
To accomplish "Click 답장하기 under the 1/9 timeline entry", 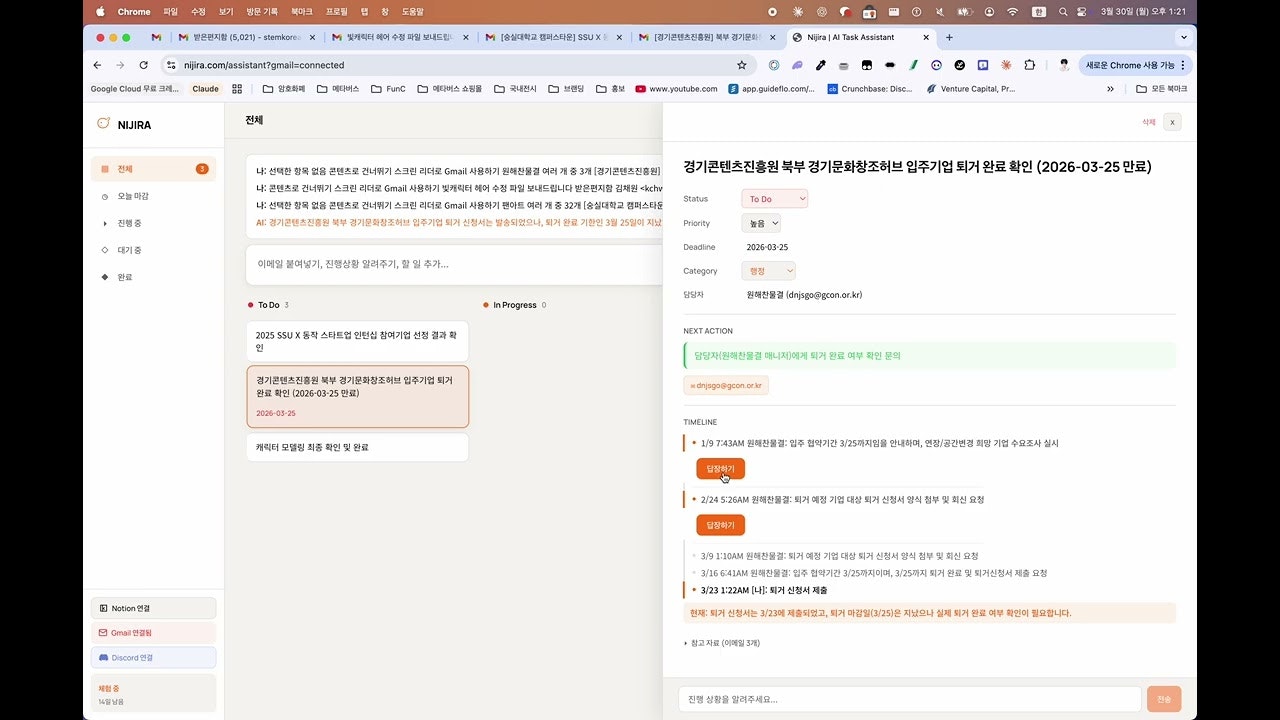I will click(720, 468).
